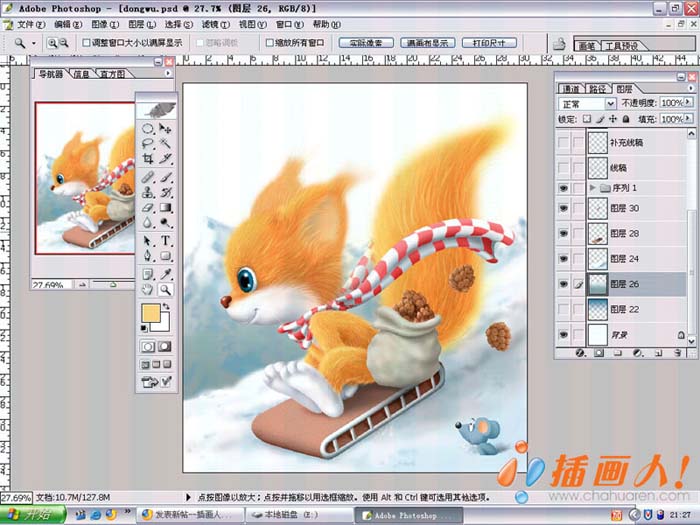Screen dimensions: 700x525
Task: Select the Slice tool
Action: point(165,158)
